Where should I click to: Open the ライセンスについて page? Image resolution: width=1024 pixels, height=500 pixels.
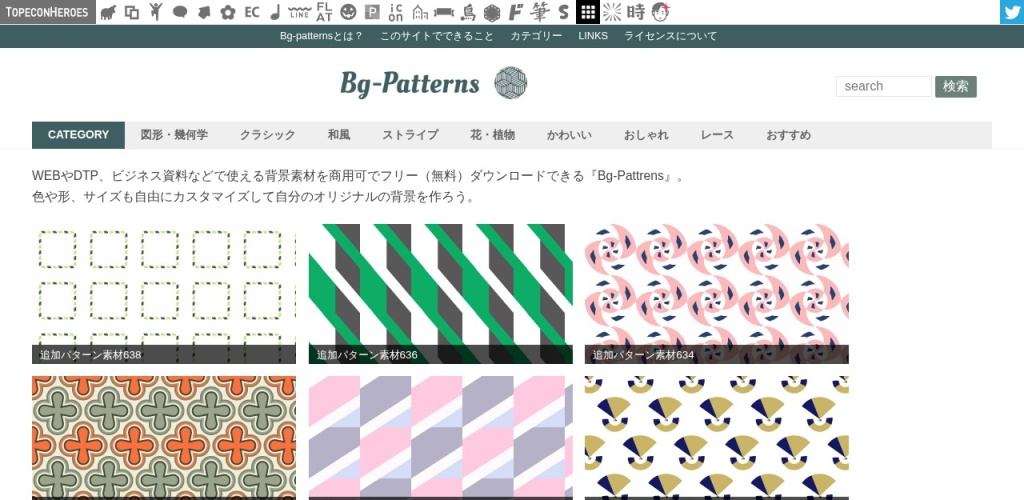point(670,36)
